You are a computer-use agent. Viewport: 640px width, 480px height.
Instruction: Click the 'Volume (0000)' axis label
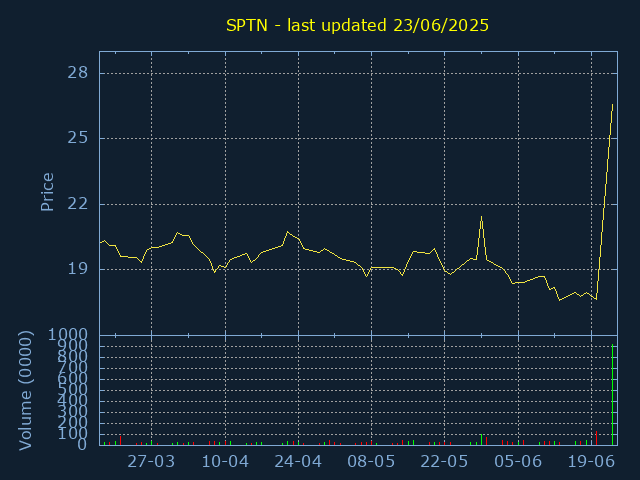(x=25, y=391)
